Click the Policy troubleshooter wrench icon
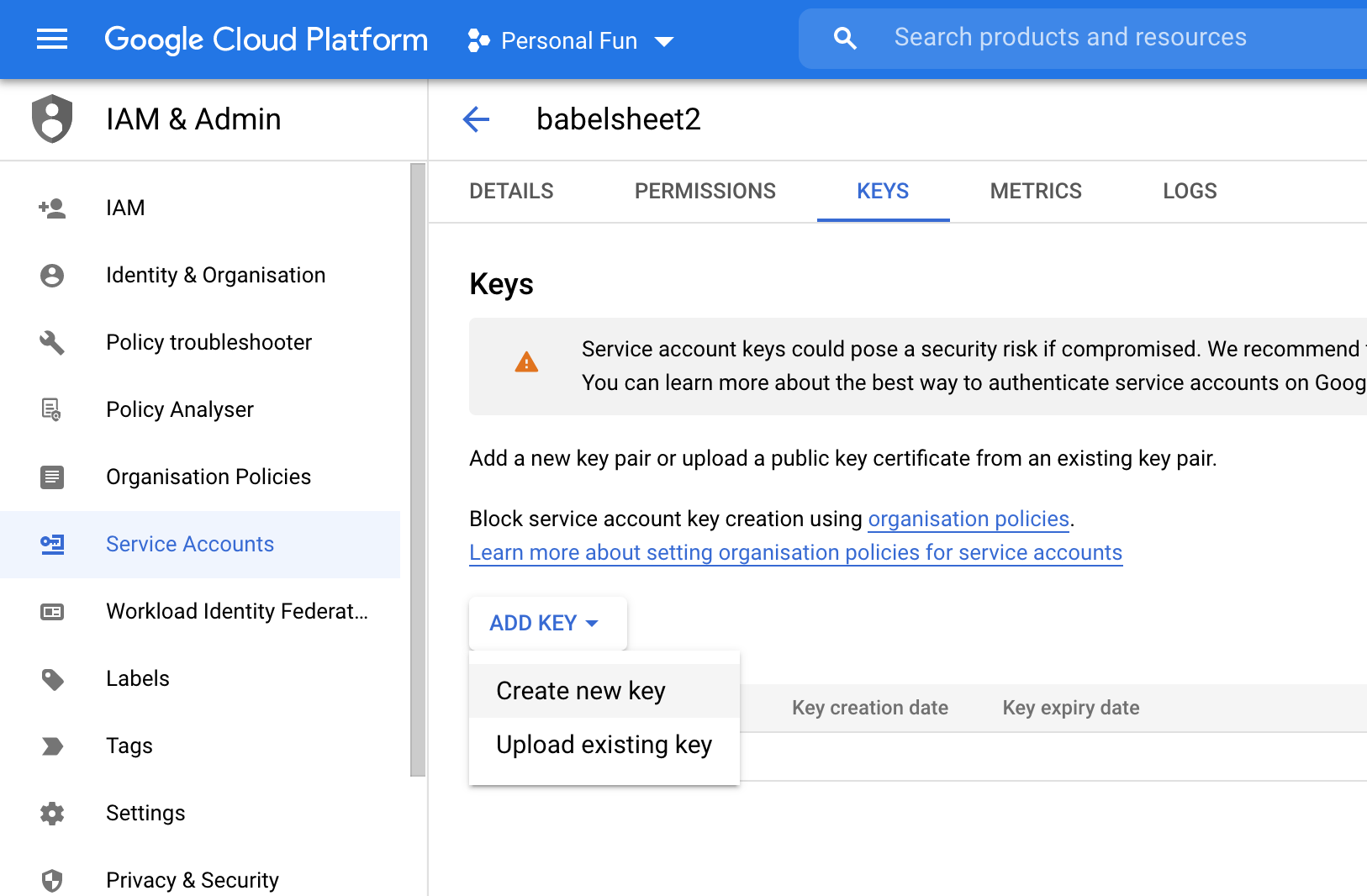 52,342
